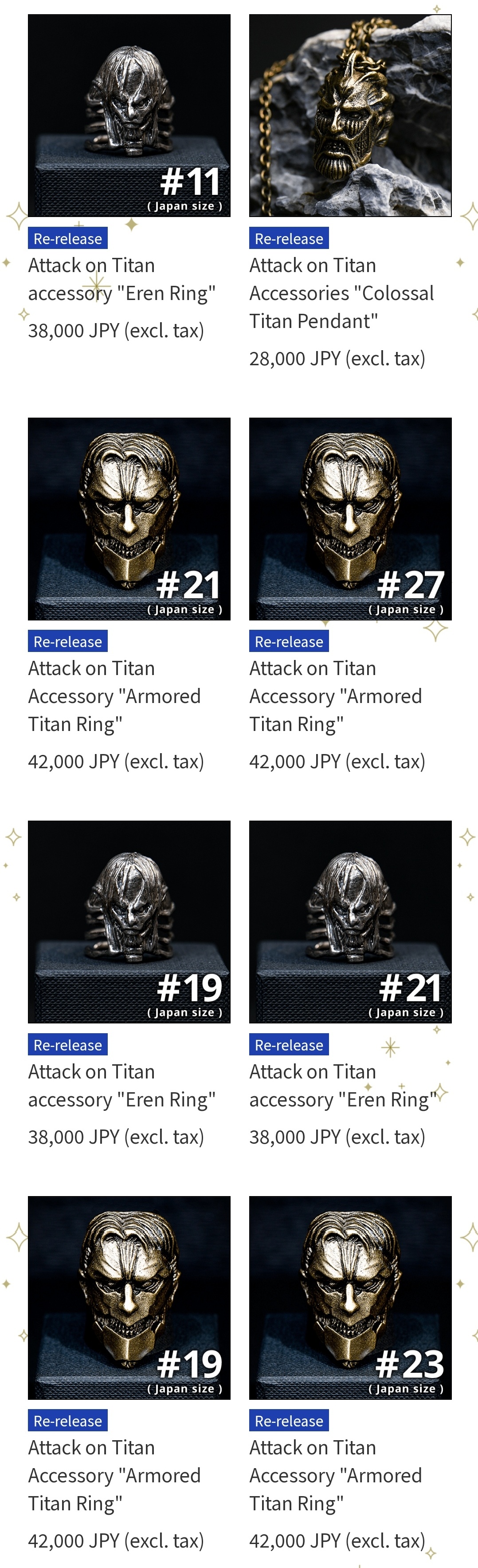View the Armored Titan Ring #23 image
This screenshot has width=478, height=1568.
350,1298
